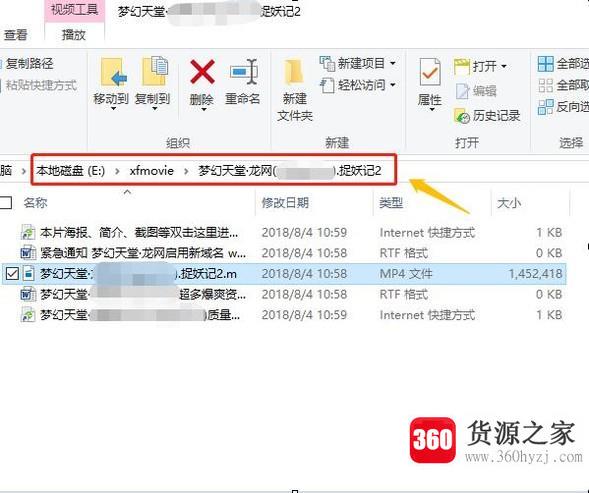Expand the Delete (删除) dropdown arrow
The height and width of the screenshot is (493, 589).
click(x=204, y=110)
